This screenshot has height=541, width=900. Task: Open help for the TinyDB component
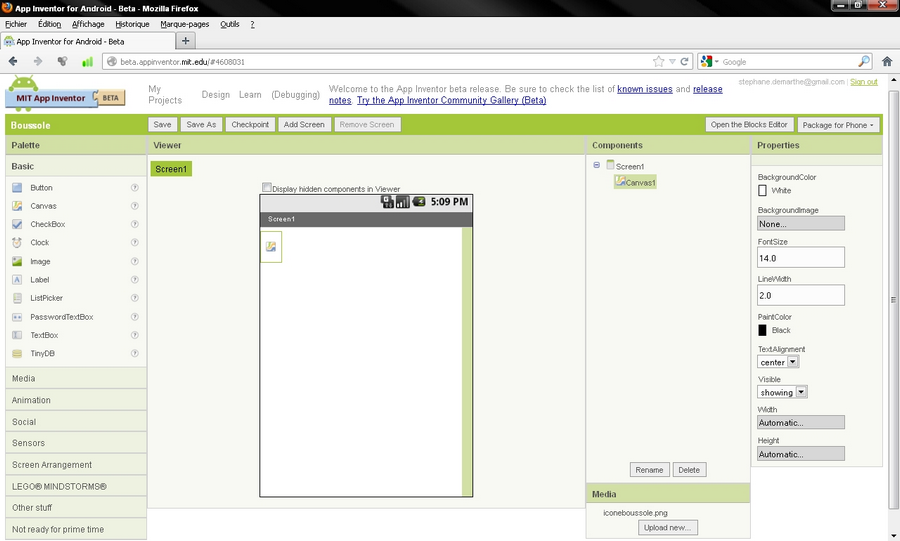[135, 353]
